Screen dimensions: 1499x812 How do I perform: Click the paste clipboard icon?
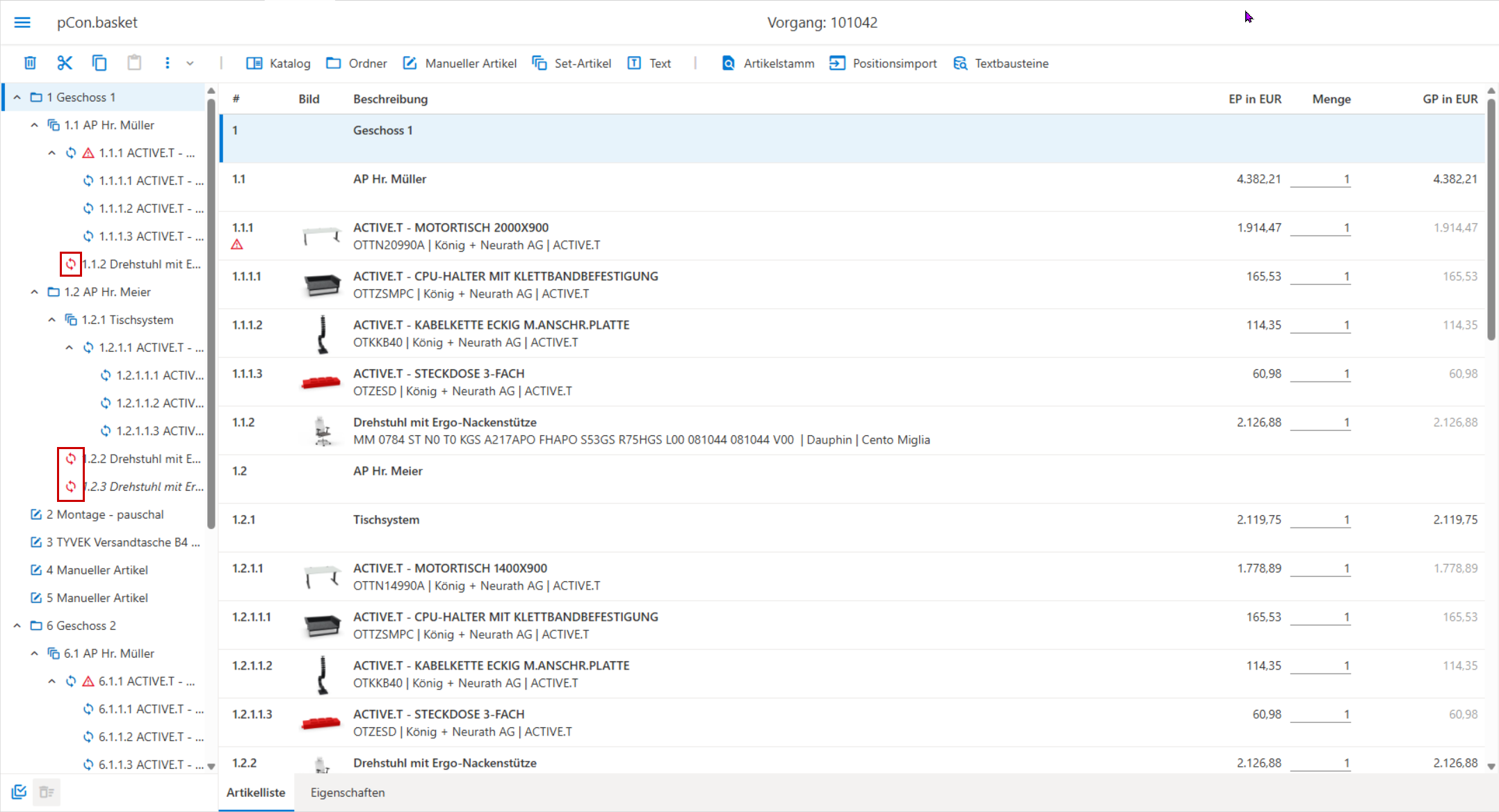click(134, 63)
